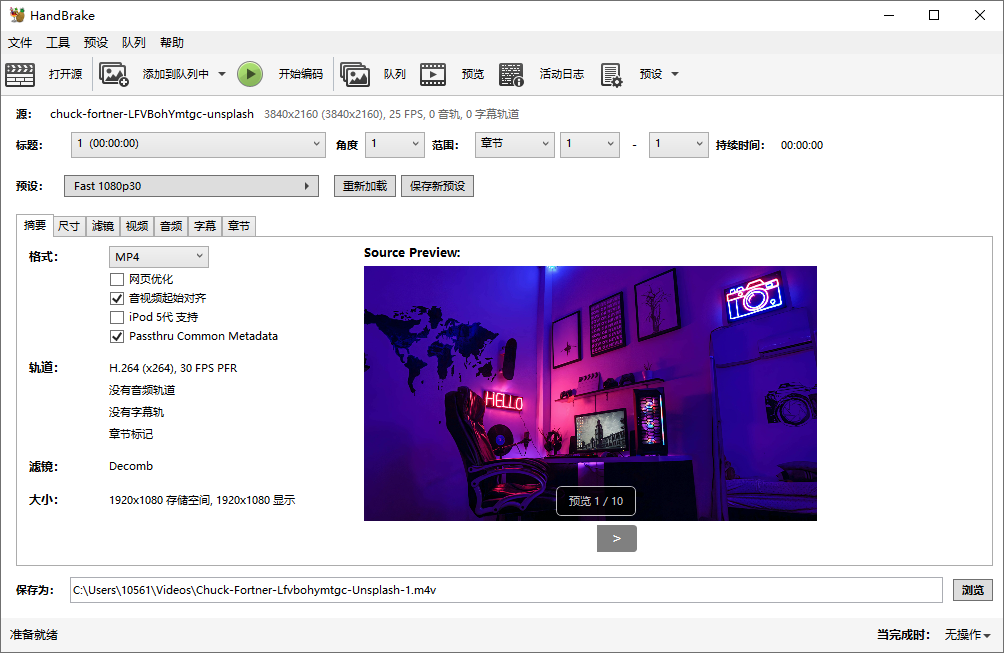Open the 预设 menu in menu bar
Viewport: 1004px width, 653px height.
pos(95,43)
